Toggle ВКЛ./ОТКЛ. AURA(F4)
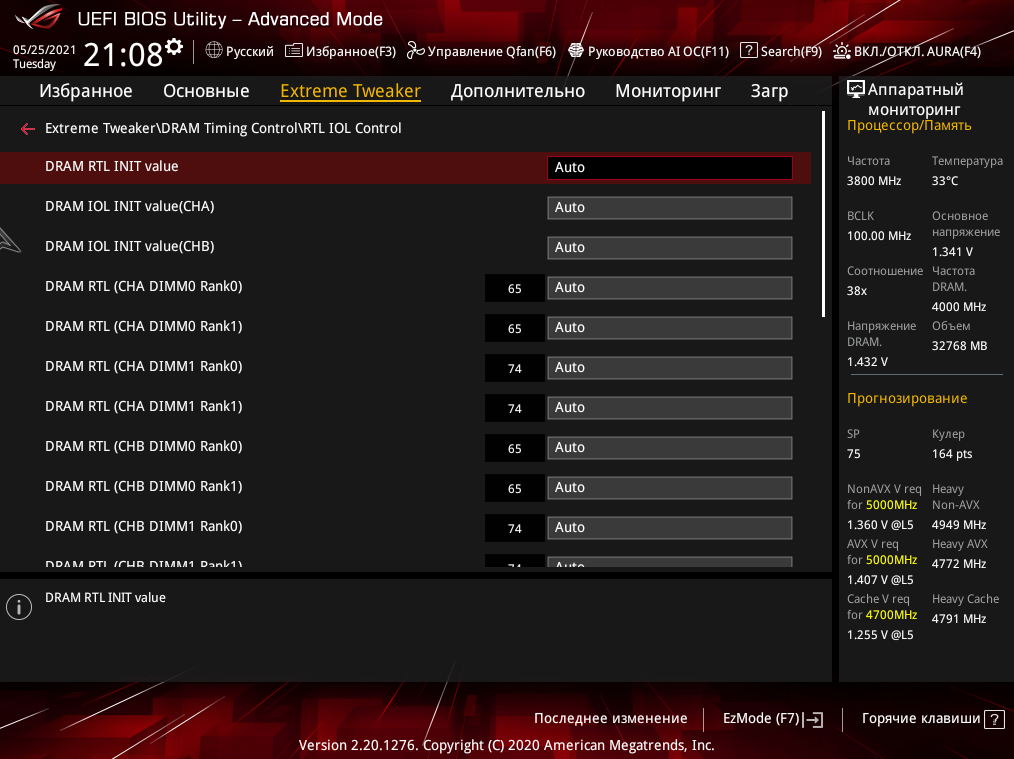Screen dimensions: 1014x759 coord(917,52)
